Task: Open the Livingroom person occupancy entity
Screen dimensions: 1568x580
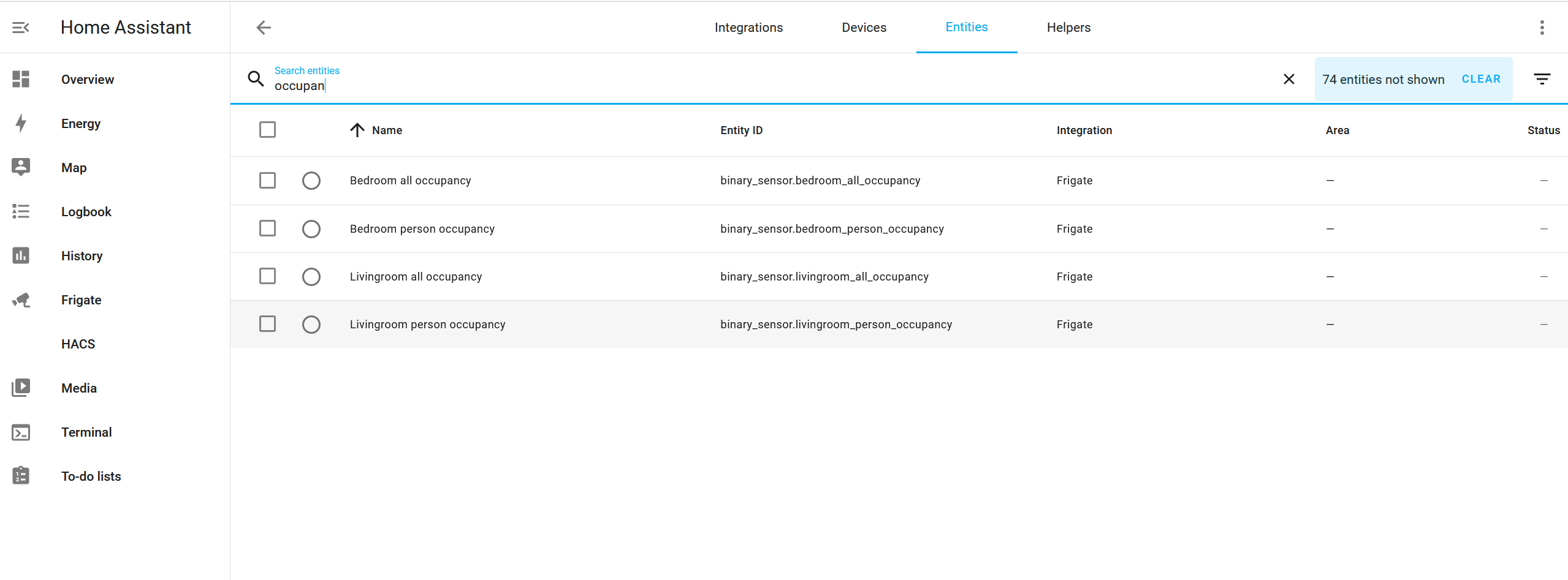Action: tap(427, 325)
